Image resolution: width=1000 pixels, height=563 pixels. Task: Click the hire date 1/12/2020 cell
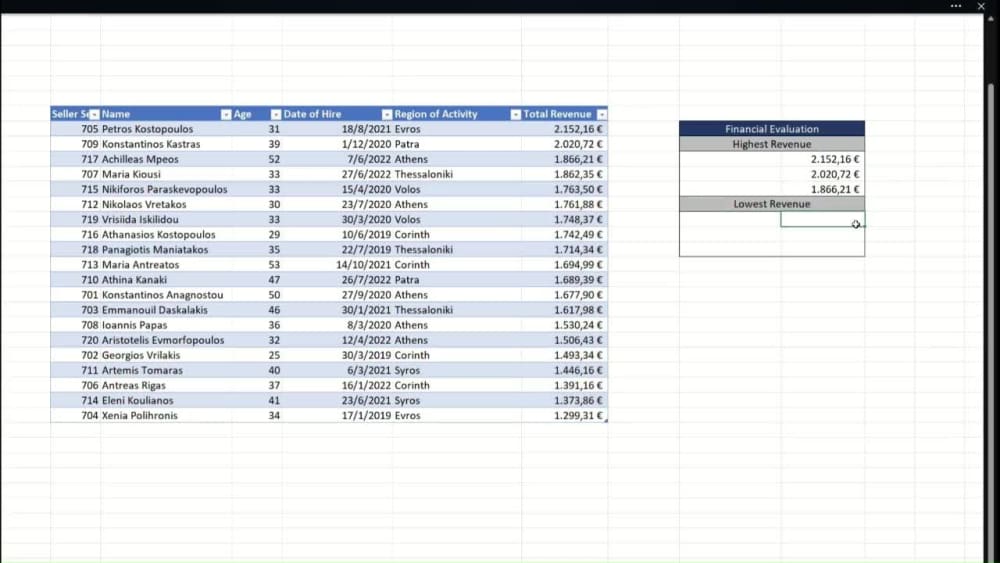[x=337, y=144]
